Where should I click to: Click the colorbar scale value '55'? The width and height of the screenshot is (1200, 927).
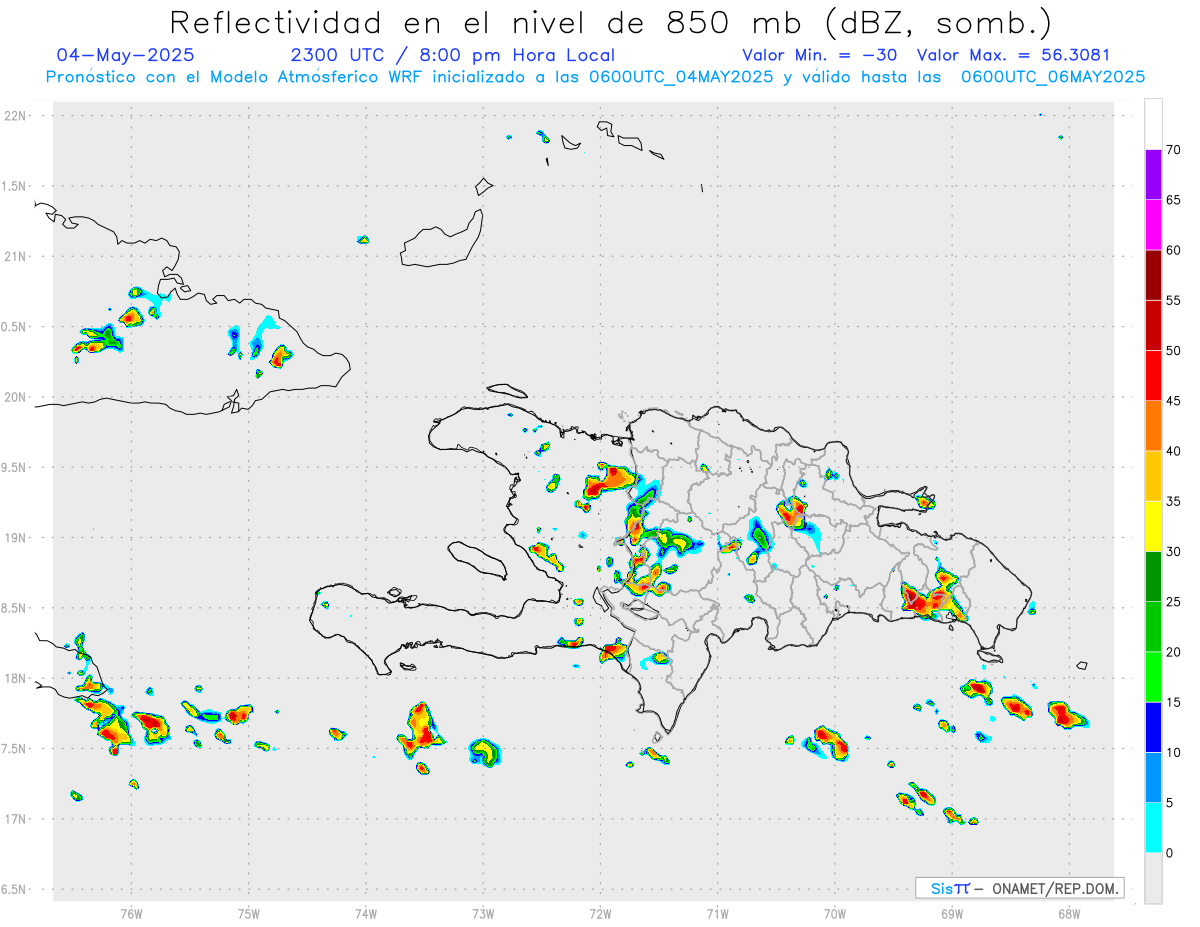1173,300
